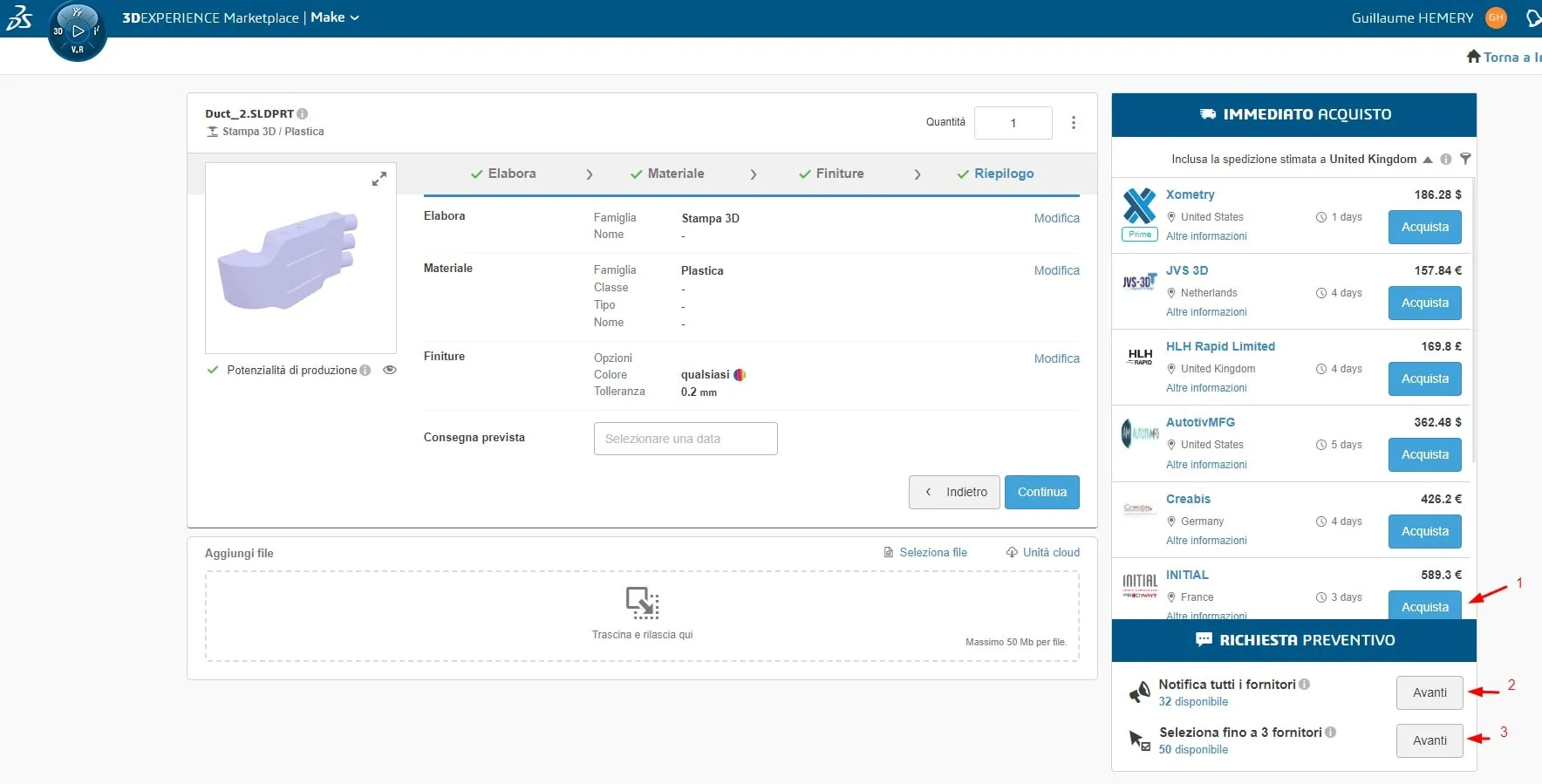Click info icon next to shipping destination
This screenshot has width=1542, height=784.
[x=1446, y=159]
